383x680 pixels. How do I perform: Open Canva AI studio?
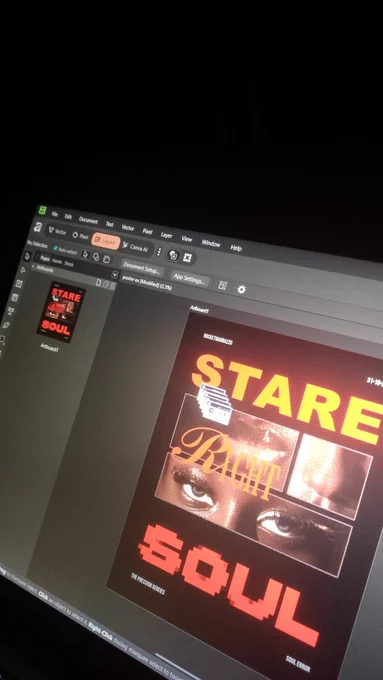click(x=136, y=247)
